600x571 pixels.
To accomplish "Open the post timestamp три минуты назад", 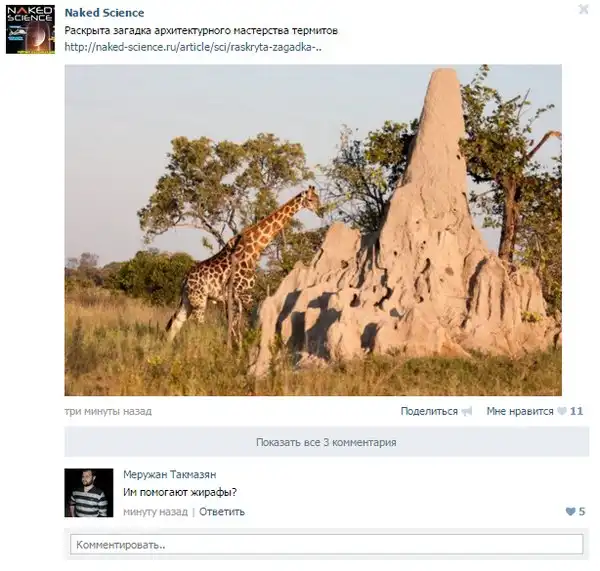I will pyautogui.click(x=108, y=411).
